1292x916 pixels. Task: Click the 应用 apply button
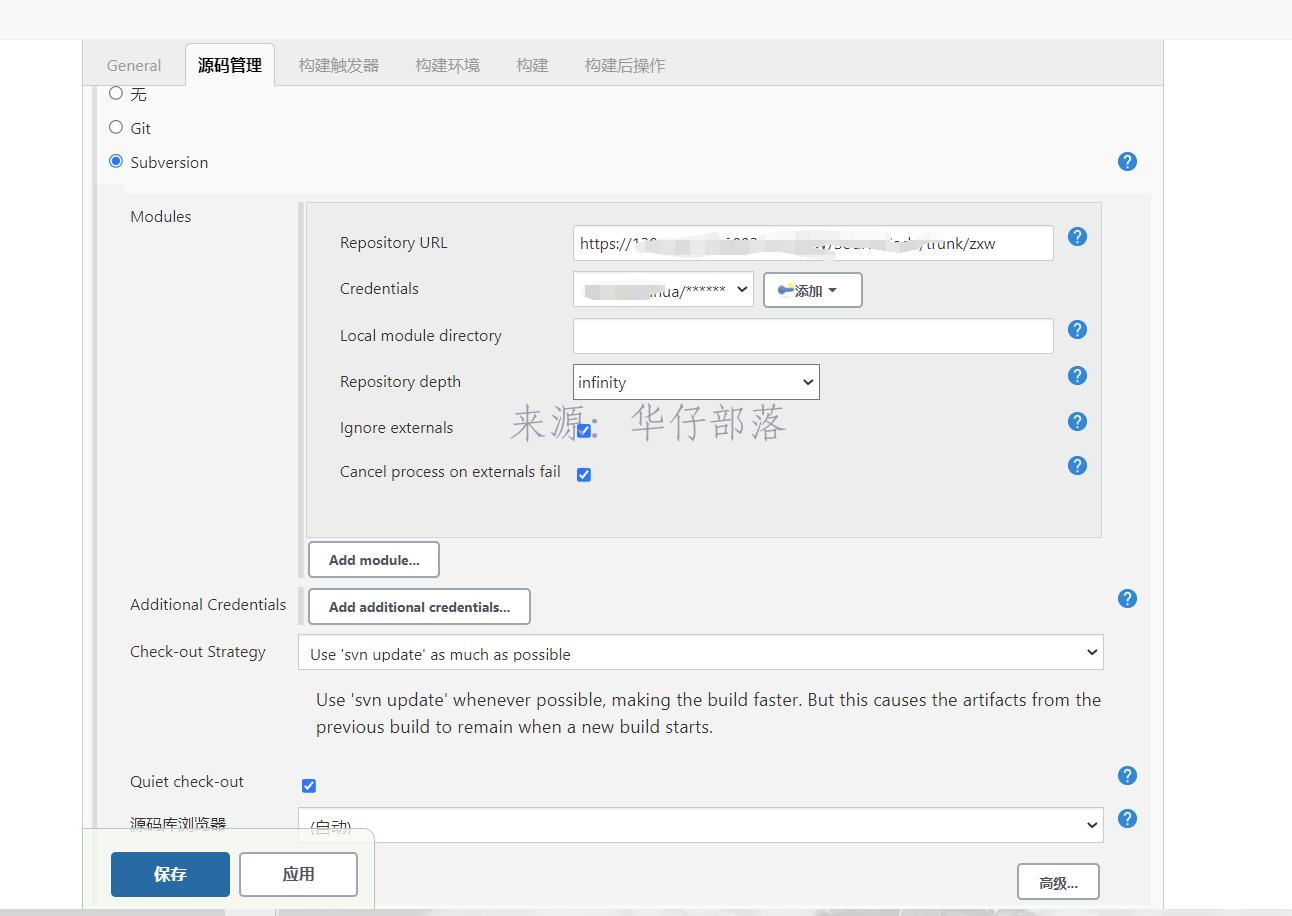point(298,874)
